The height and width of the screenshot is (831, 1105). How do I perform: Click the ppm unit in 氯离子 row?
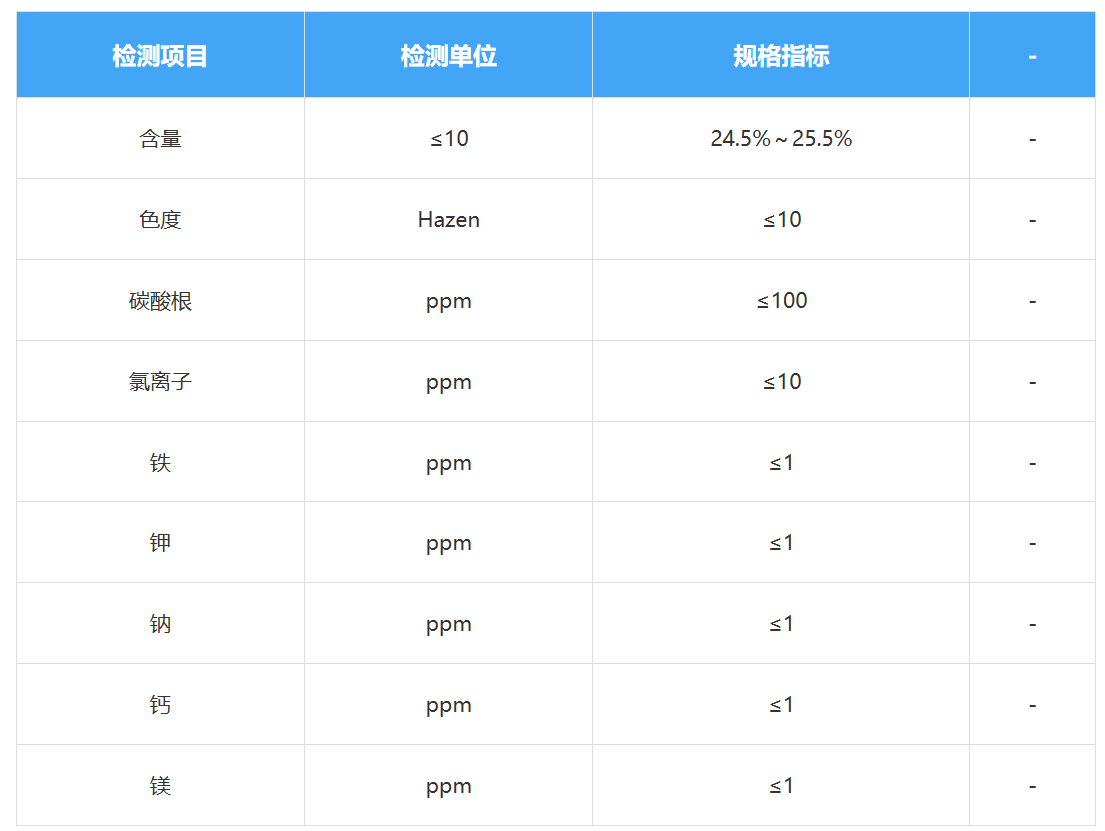tap(448, 382)
